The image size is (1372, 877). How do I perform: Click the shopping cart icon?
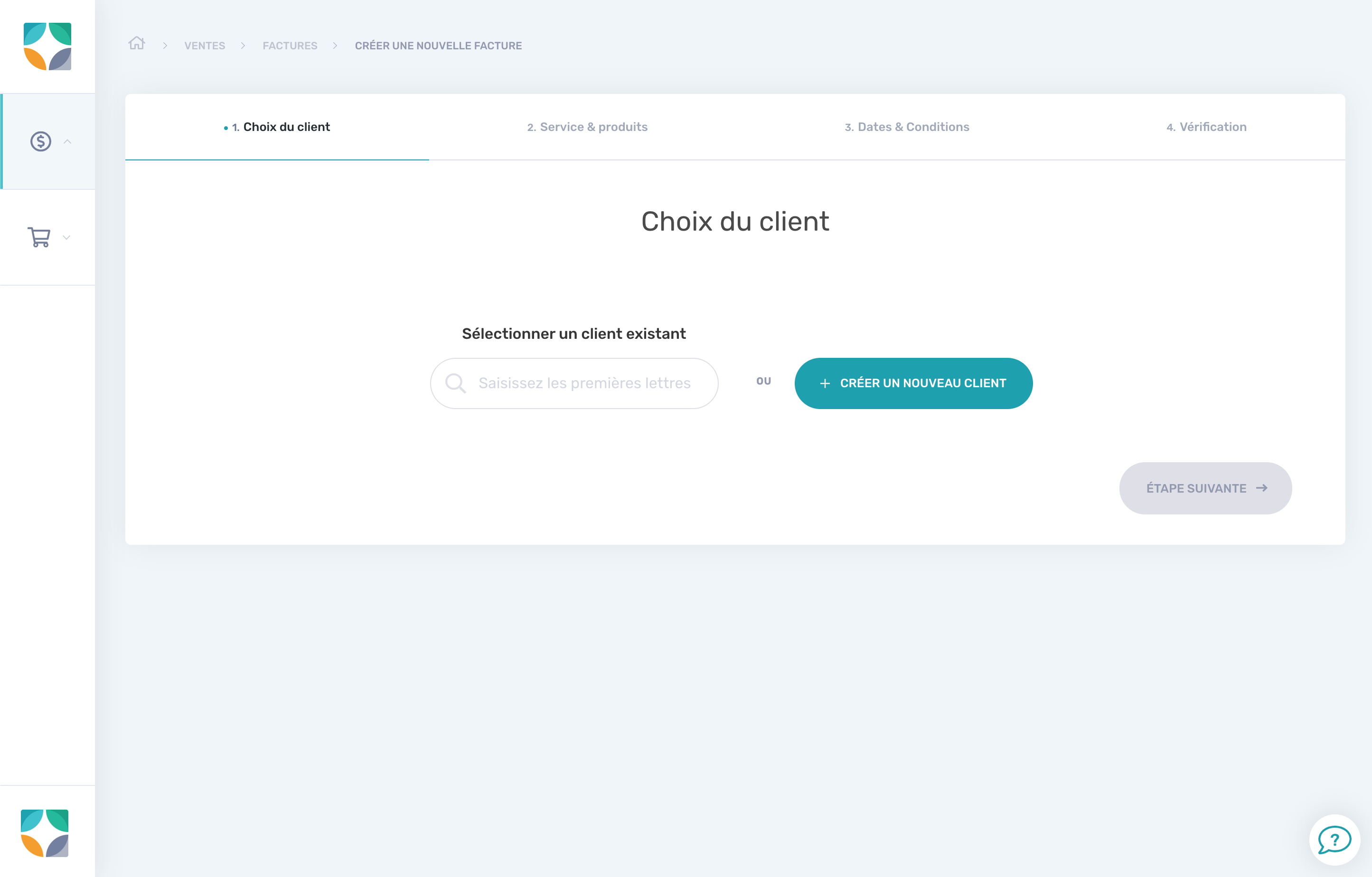coord(40,237)
